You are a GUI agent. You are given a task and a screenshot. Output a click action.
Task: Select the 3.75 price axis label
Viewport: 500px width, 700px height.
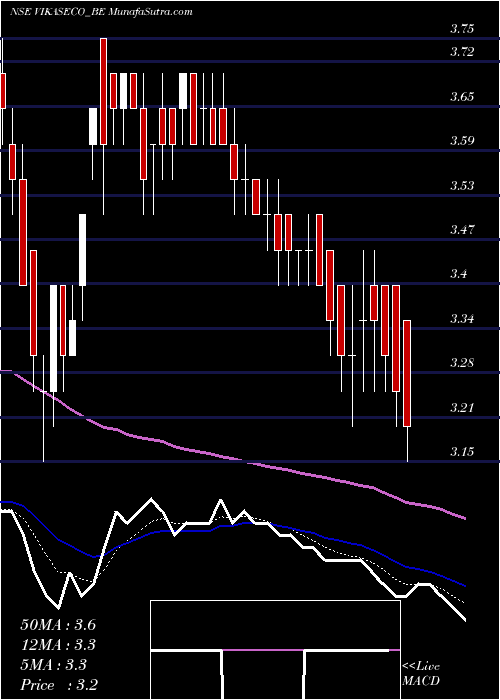click(462, 29)
